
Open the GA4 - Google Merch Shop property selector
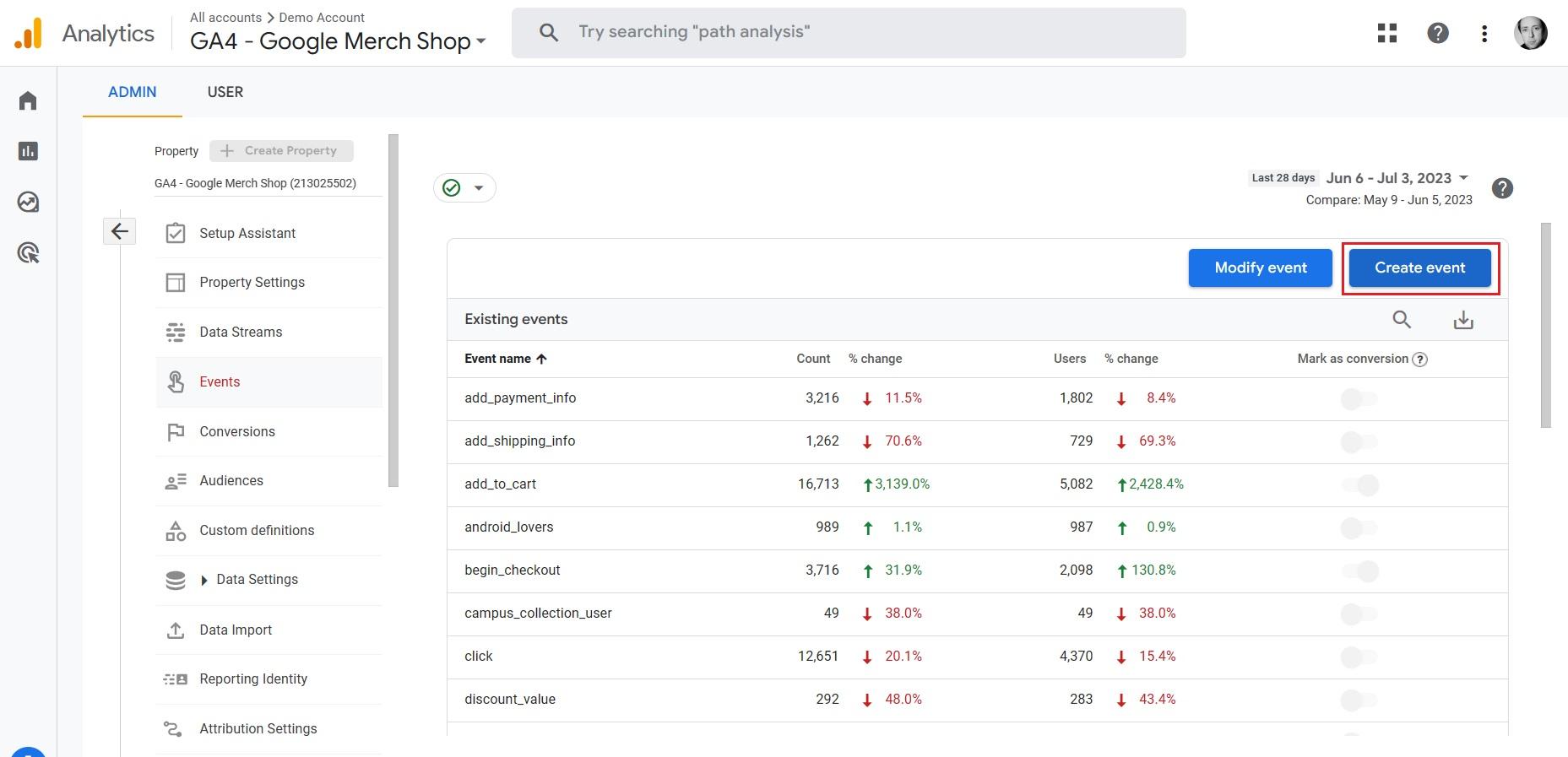tap(338, 41)
